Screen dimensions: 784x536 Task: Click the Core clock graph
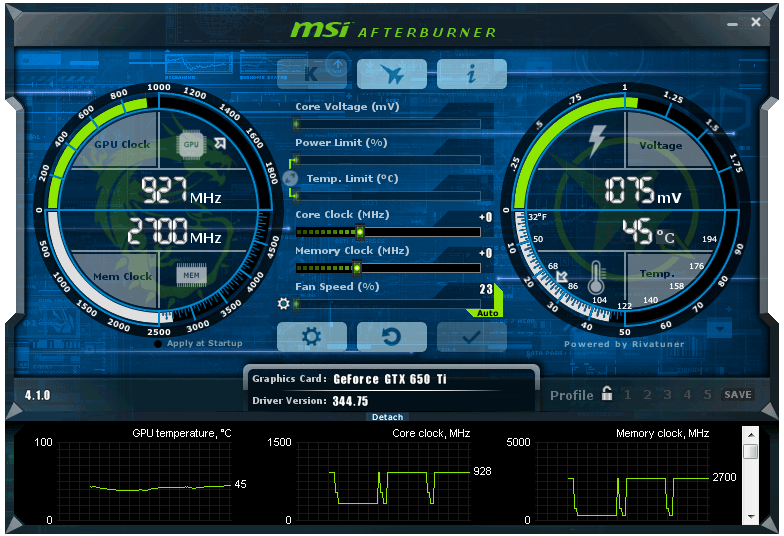tap(384, 481)
